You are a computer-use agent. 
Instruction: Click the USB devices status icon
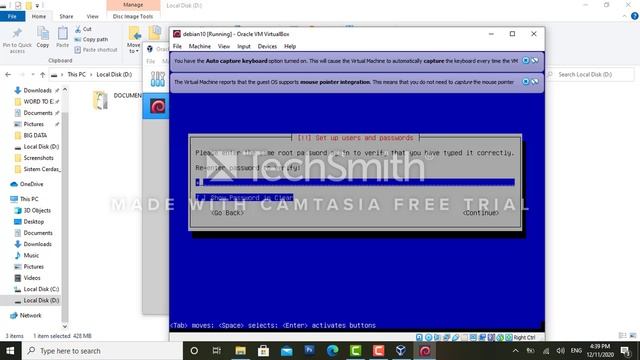(x=455, y=338)
